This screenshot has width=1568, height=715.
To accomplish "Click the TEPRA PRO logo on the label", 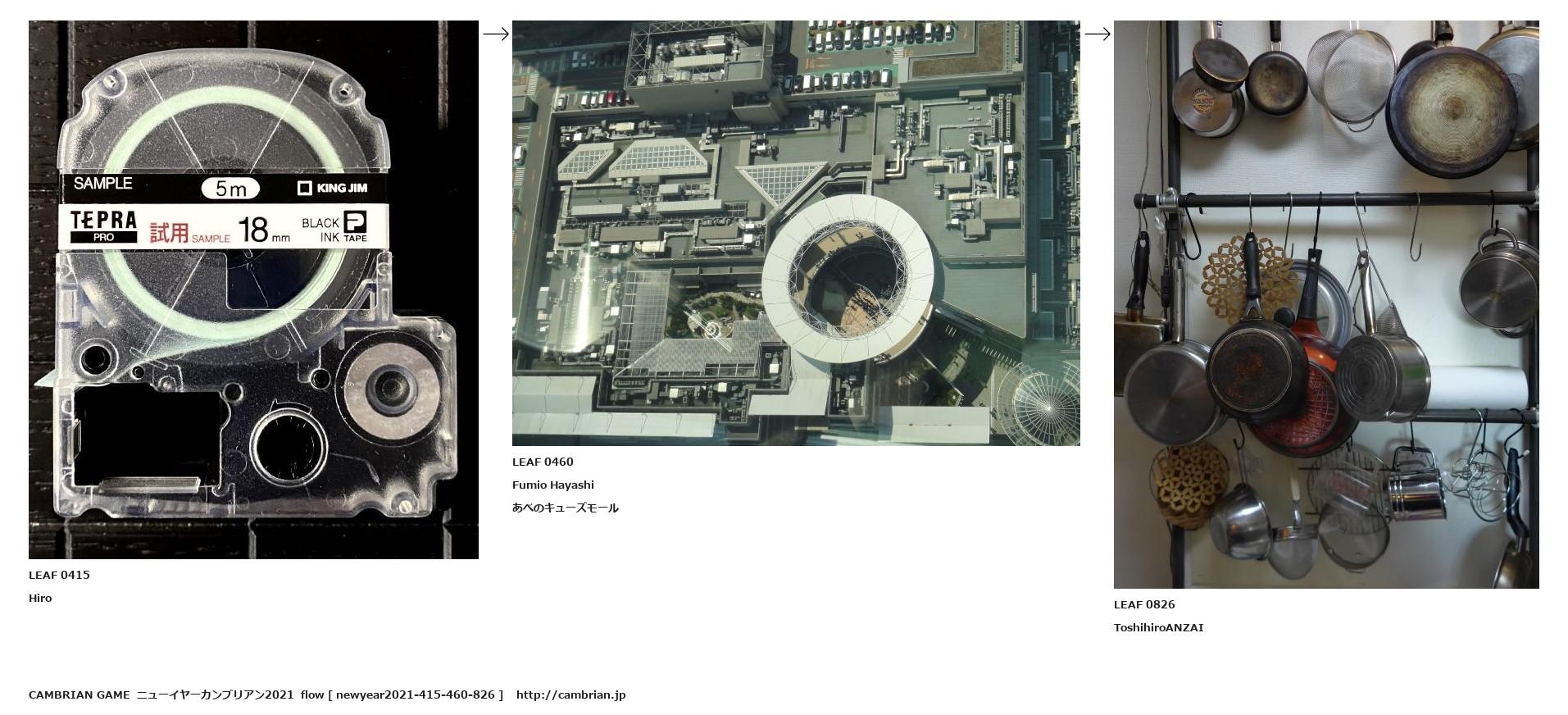I will 103,227.
